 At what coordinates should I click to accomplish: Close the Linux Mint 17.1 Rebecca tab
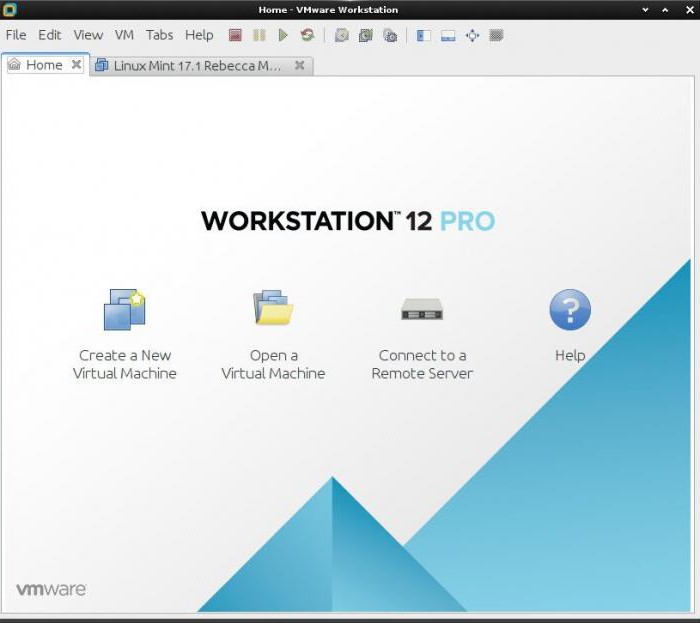click(300, 66)
